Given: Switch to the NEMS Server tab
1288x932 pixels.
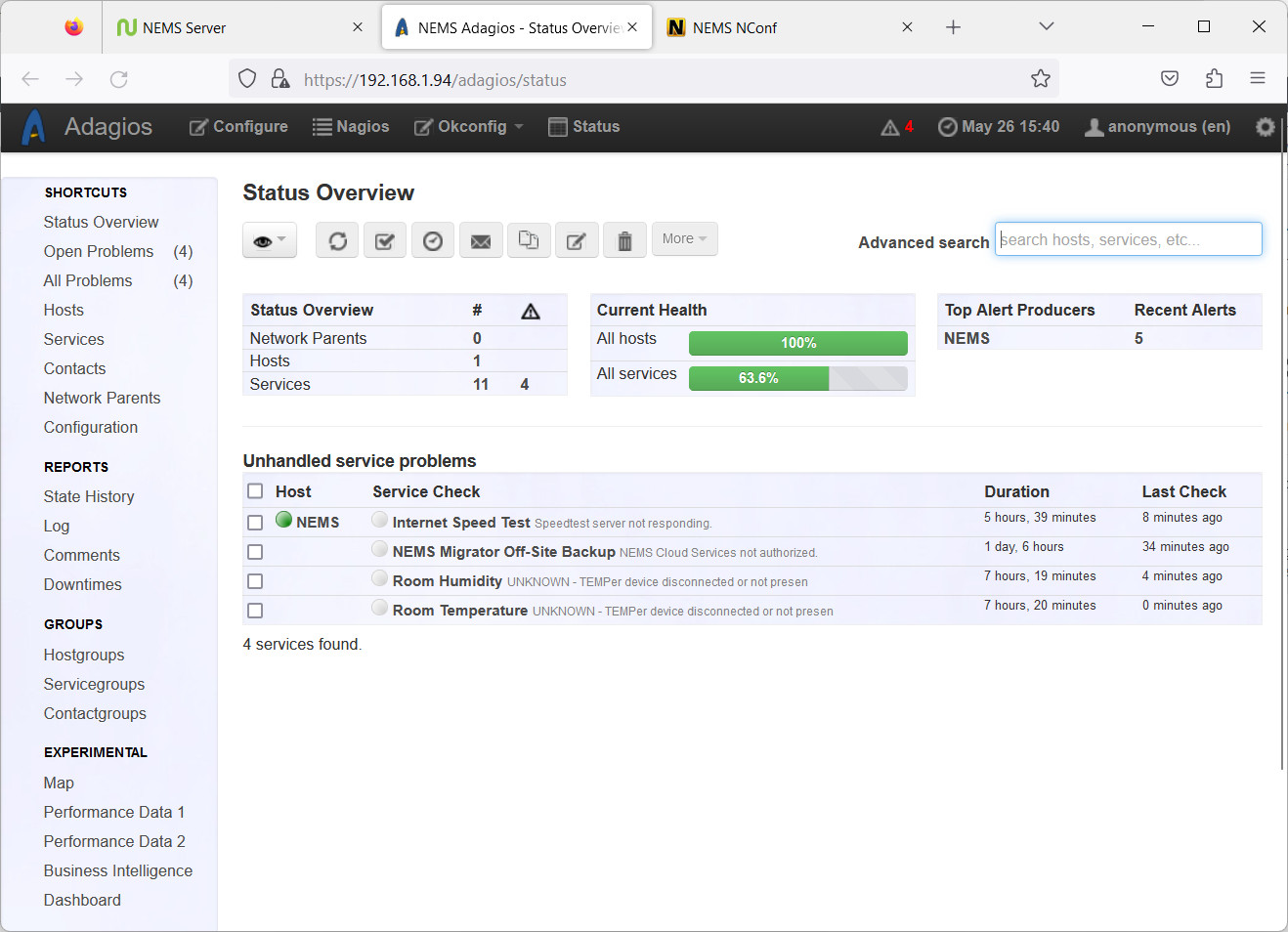Looking at the screenshot, I should coord(239,27).
